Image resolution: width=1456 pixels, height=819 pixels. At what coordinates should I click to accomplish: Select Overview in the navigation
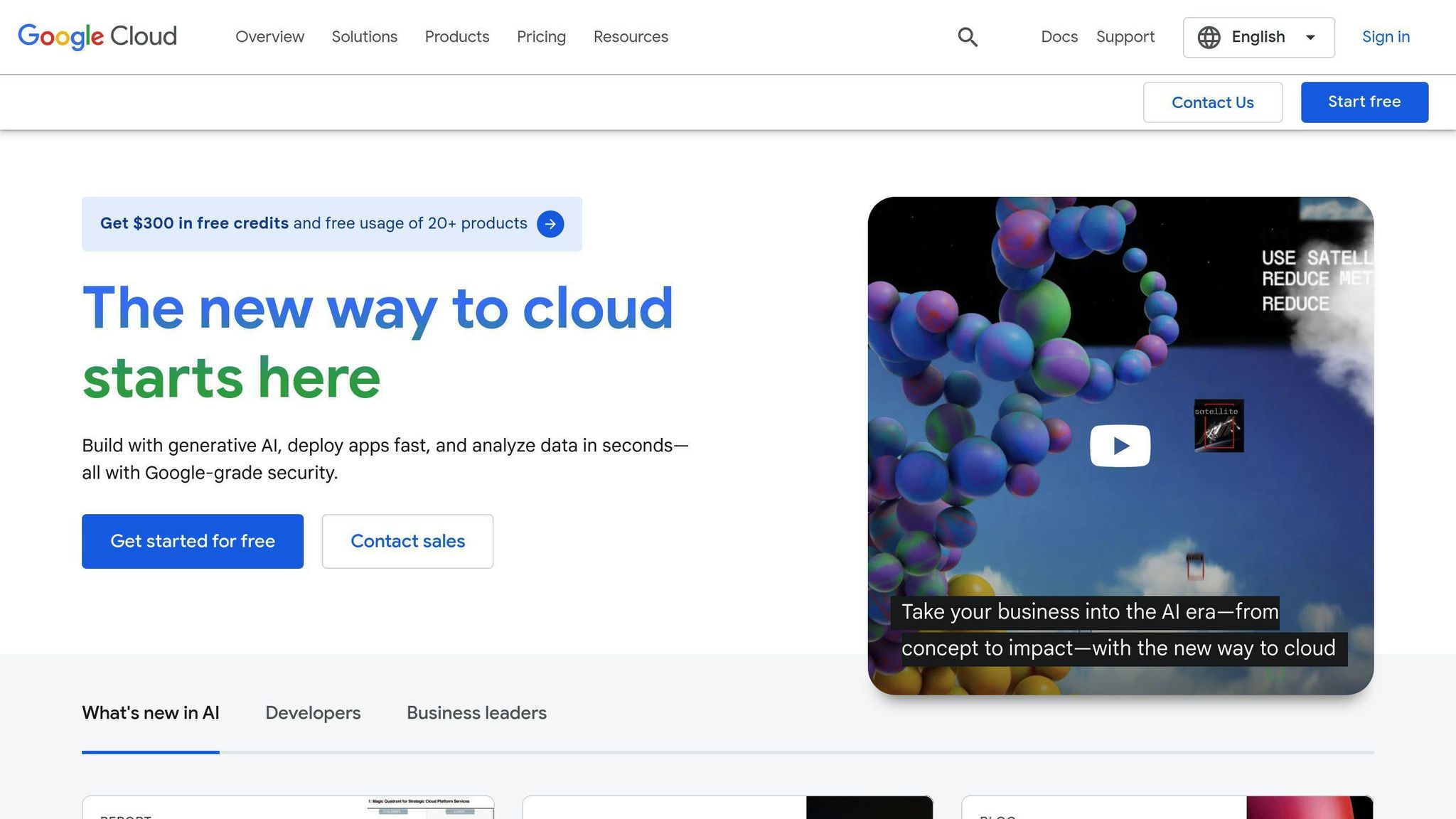[269, 36]
